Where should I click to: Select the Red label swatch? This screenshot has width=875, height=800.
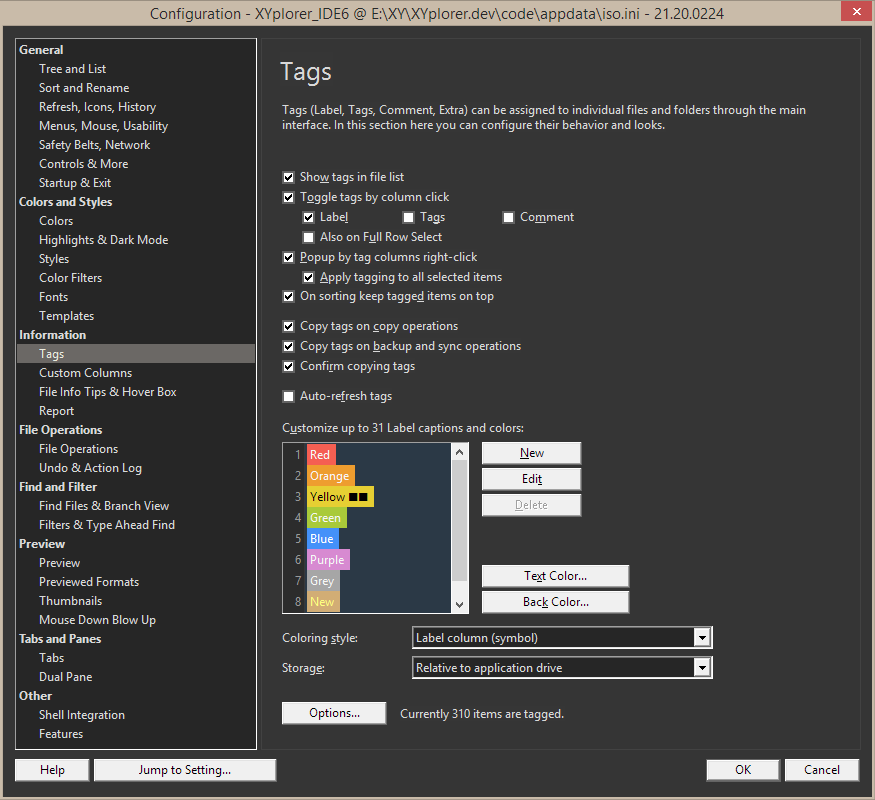point(320,455)
